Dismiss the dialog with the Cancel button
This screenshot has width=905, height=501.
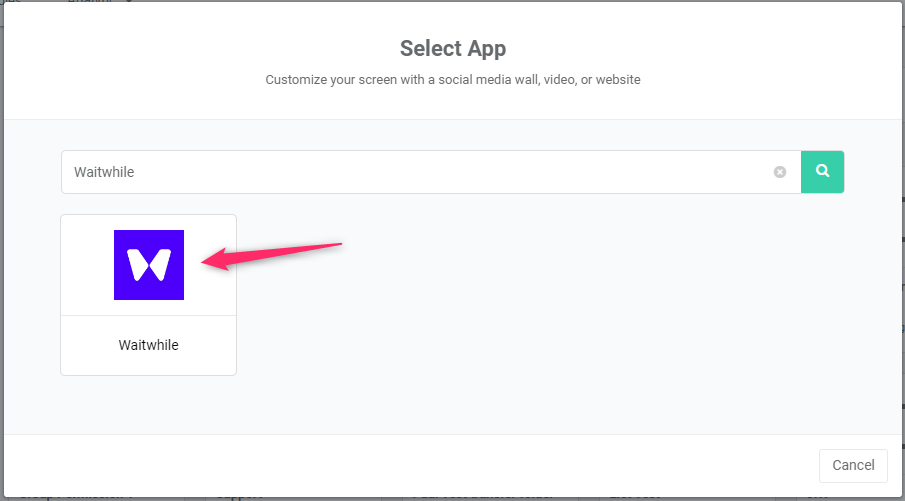tap(853, 465)
